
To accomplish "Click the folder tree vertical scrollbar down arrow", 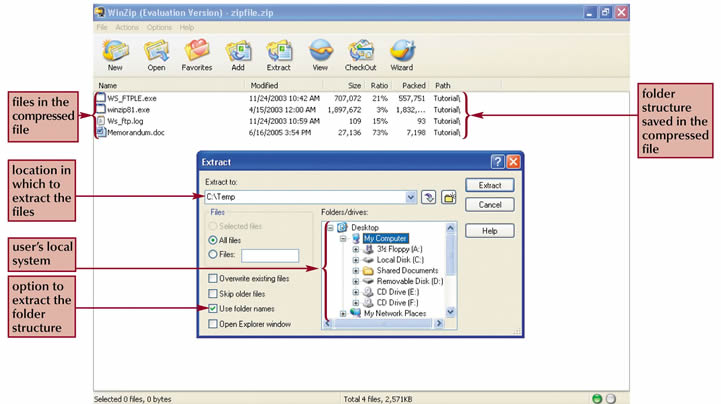I will (x=450, y=312).
